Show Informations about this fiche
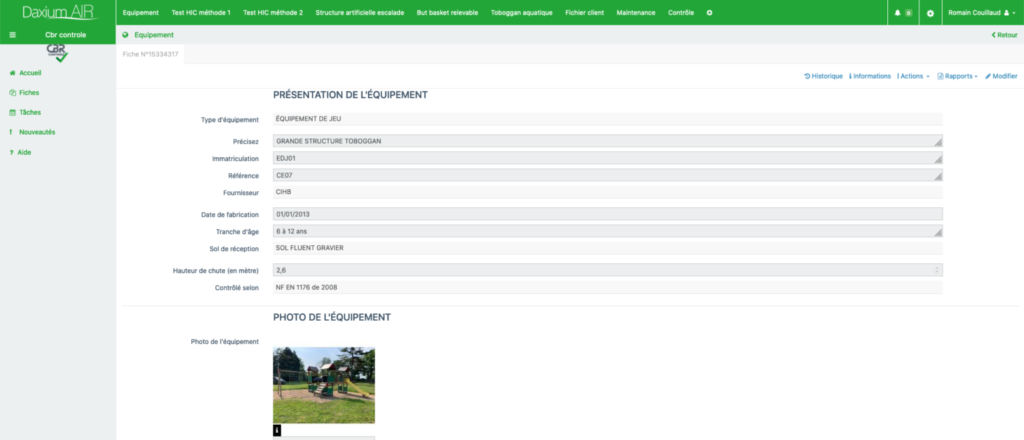This screenshot has height=440, width=1024. pos(870,76)
